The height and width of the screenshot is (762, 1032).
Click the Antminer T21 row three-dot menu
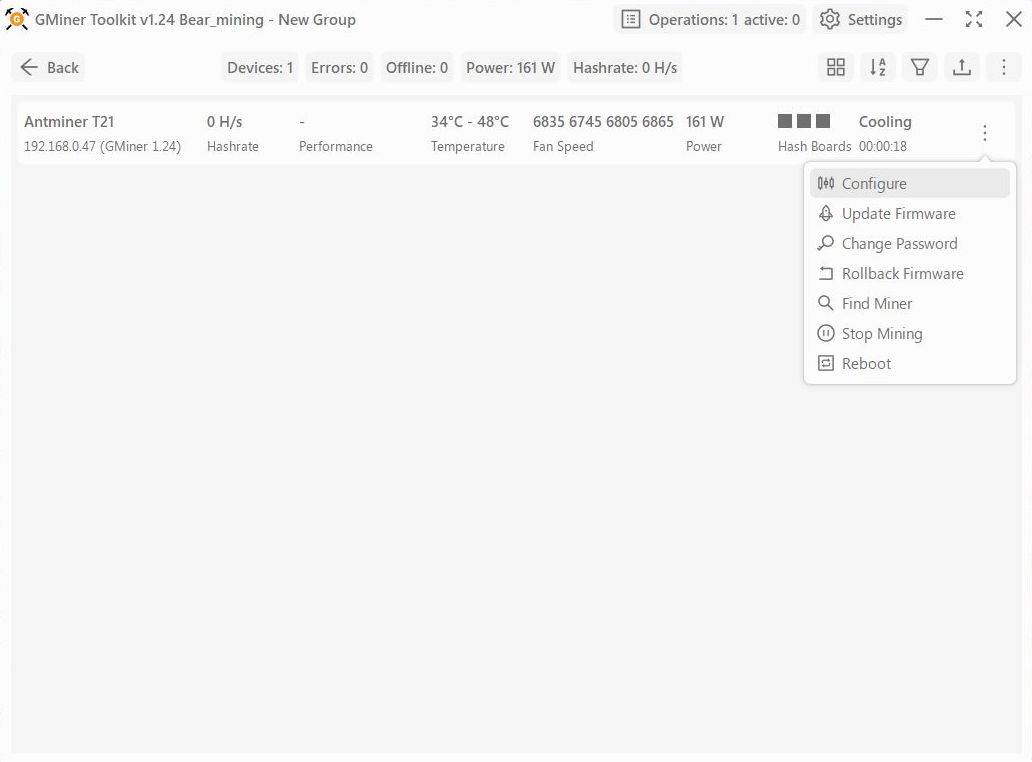coord(985,133)
